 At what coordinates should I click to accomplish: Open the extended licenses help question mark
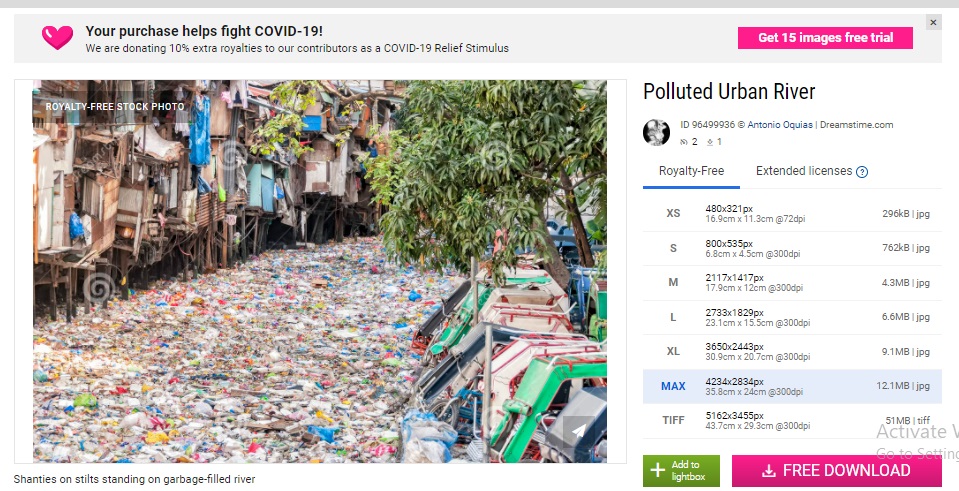pyautogui.click(x=862, y=172)
